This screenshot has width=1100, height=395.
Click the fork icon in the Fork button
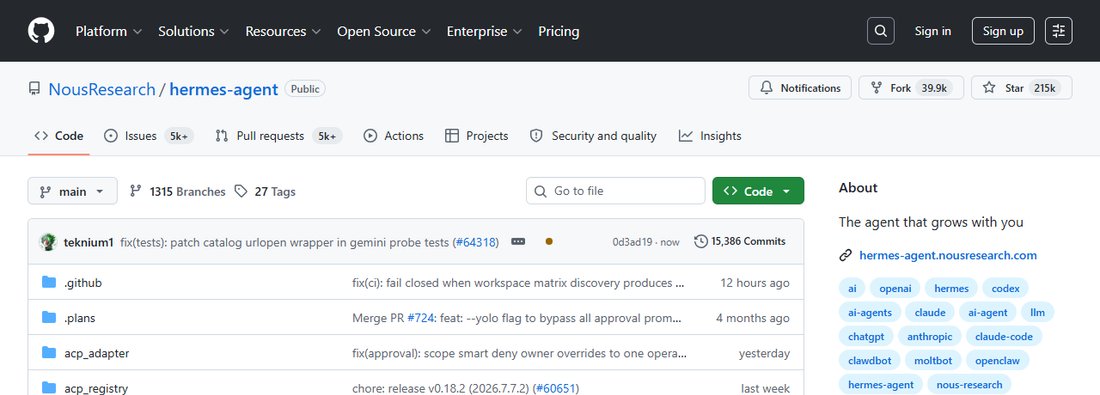point(876,88)
